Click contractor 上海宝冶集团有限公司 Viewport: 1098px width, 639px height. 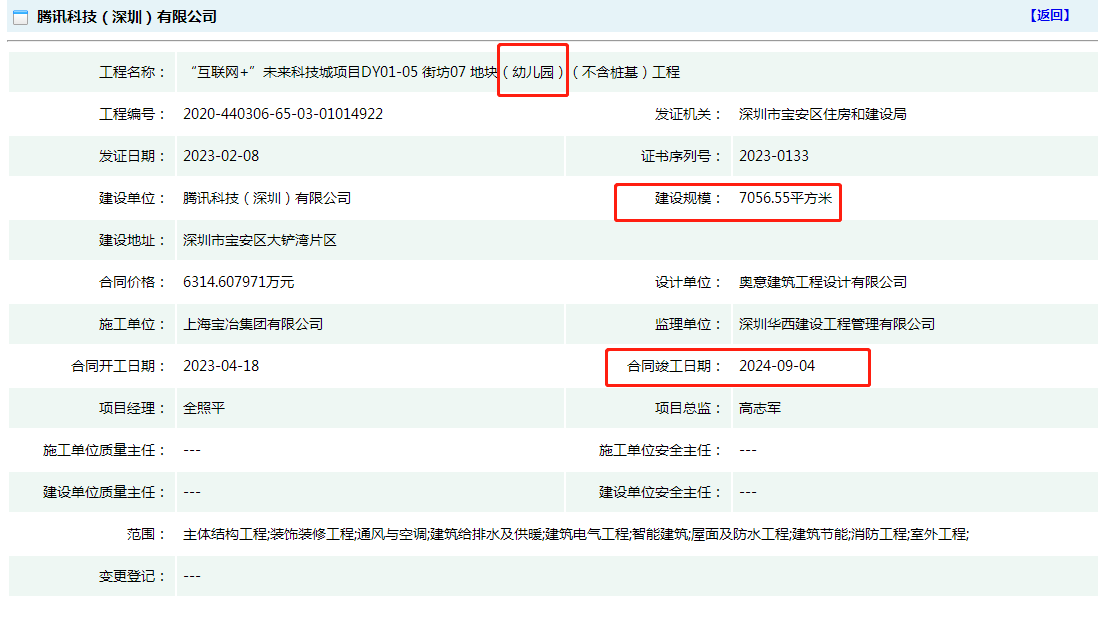[x=253, y=324]
